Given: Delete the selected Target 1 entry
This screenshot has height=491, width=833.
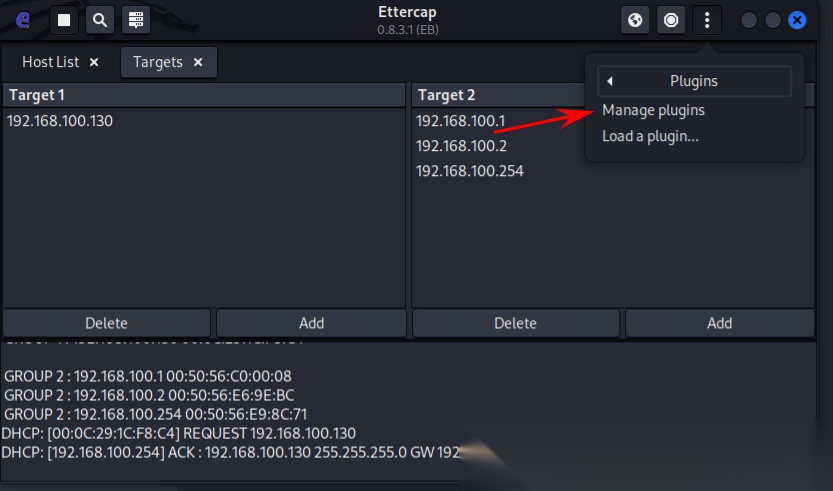Looking at the screenshot, I should point(106,323).
